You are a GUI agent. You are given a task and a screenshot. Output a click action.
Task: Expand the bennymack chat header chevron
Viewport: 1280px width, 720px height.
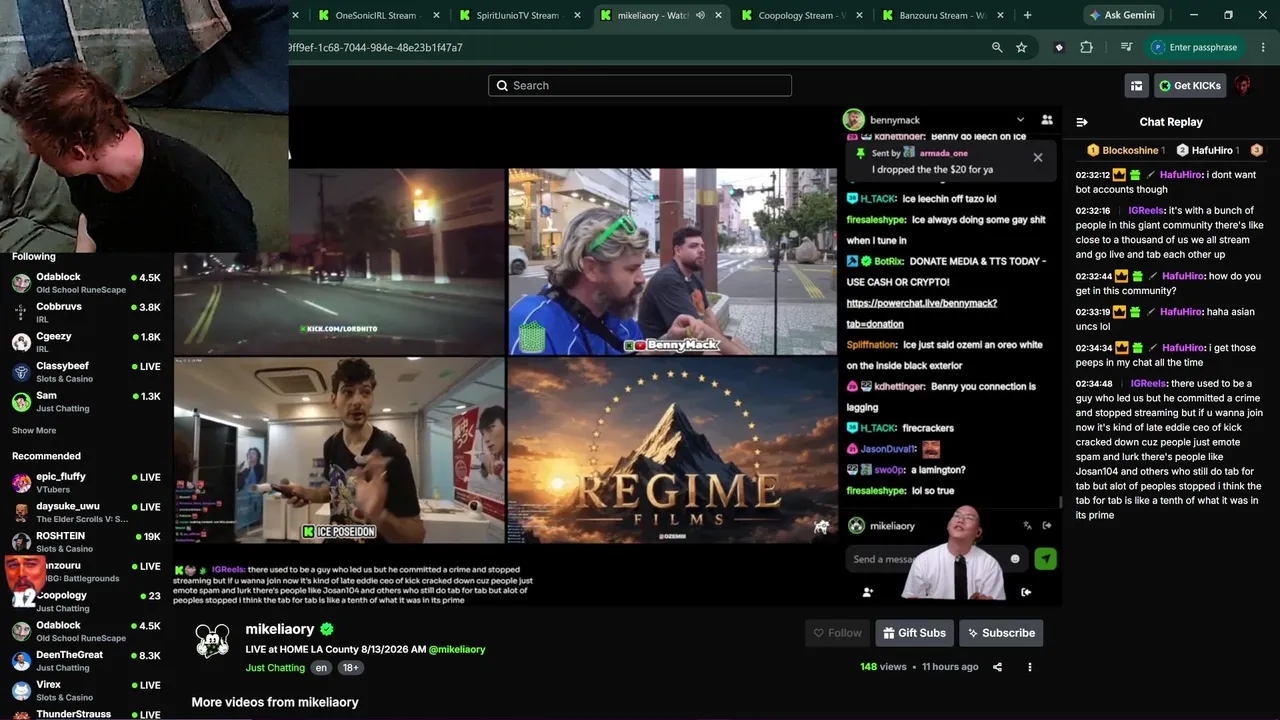coord(1020,120)
